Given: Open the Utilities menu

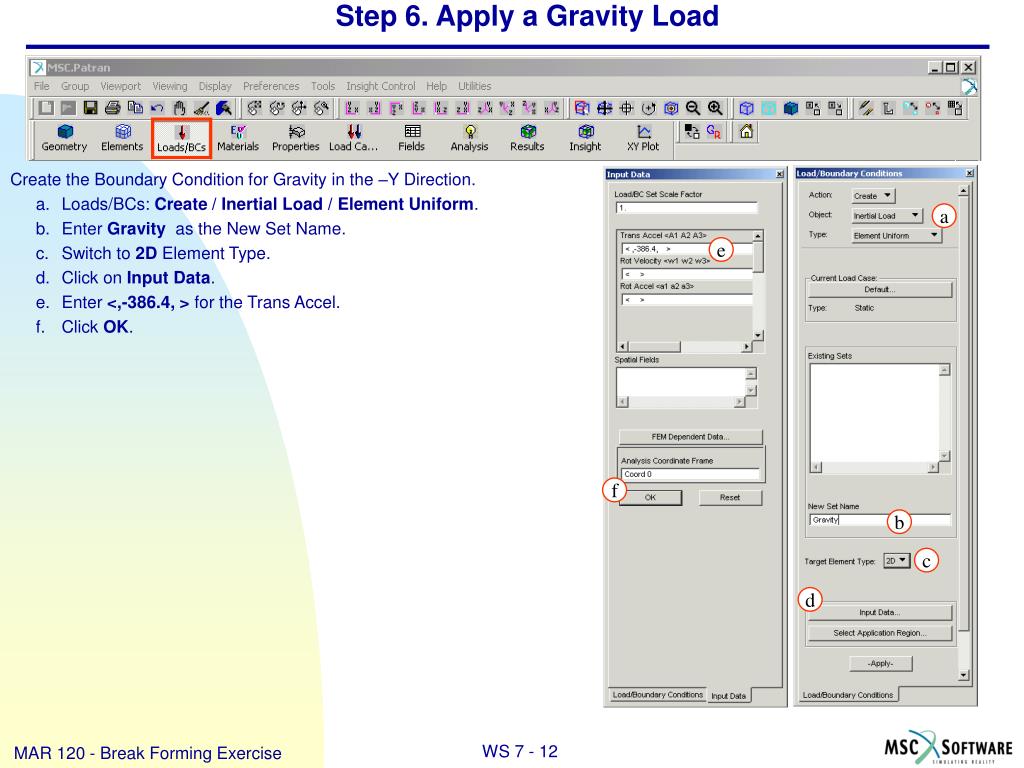Looking at the screenshot, I should click(x=475, y=86).
